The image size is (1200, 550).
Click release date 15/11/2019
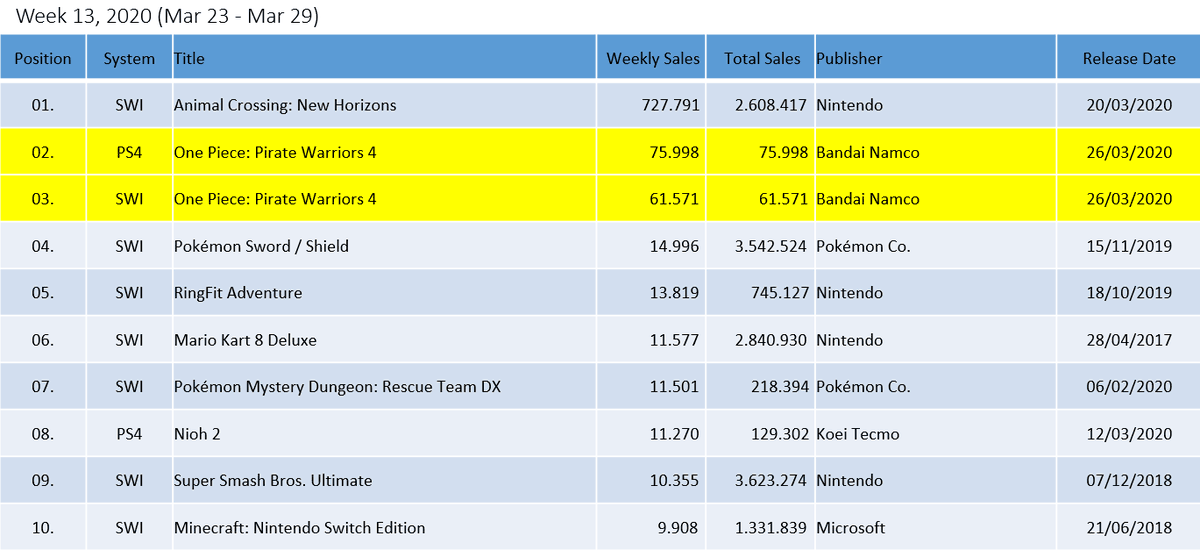pyautogui.click(x=1129, y=246)
